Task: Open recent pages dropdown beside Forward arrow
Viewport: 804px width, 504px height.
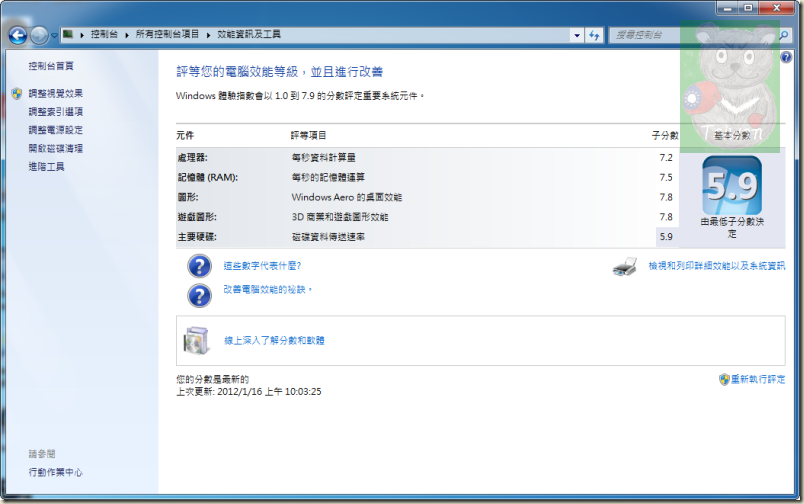Action: click(x=54, y=36)
